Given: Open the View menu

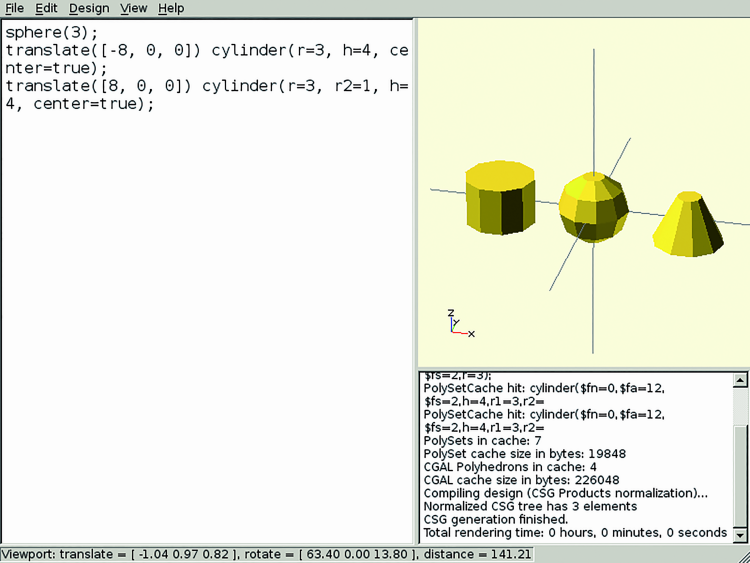Looking at the screenshot, I should coord(133,8).
